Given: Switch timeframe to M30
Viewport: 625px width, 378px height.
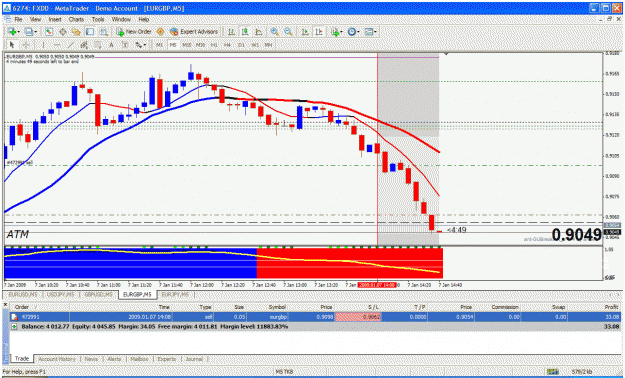Looking at the screenshot, I should (x=200, y=45).
